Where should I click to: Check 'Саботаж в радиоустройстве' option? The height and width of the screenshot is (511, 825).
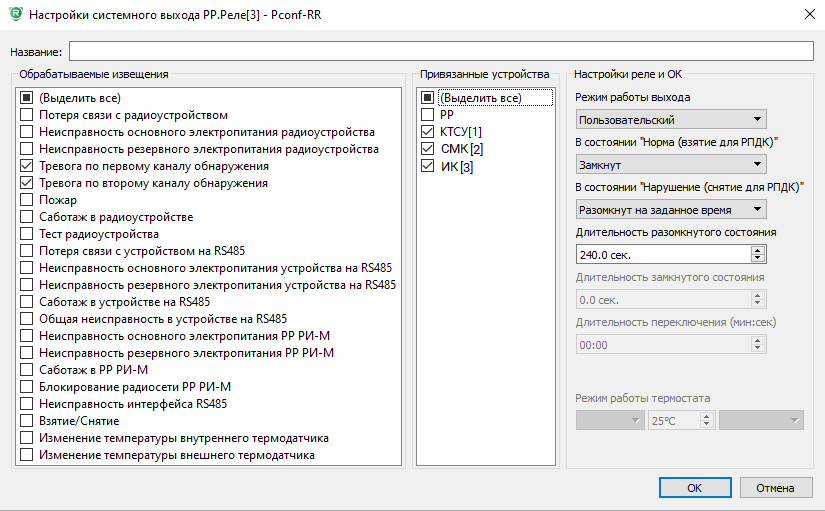point(27,217)
